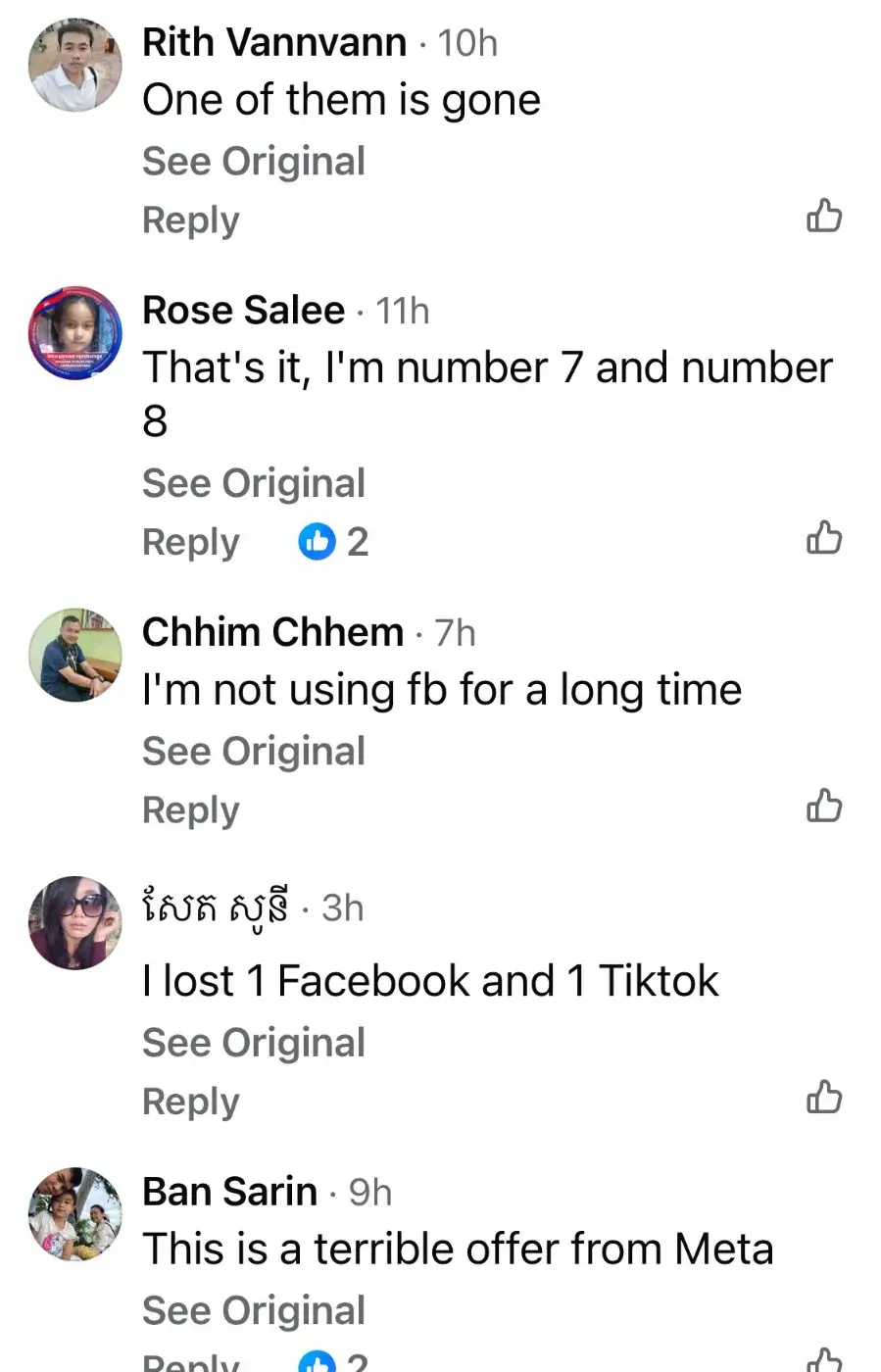The image size is (881, 1372).
Task: Like Rose Salee's comment with thumbs-up
Action: 824,538
